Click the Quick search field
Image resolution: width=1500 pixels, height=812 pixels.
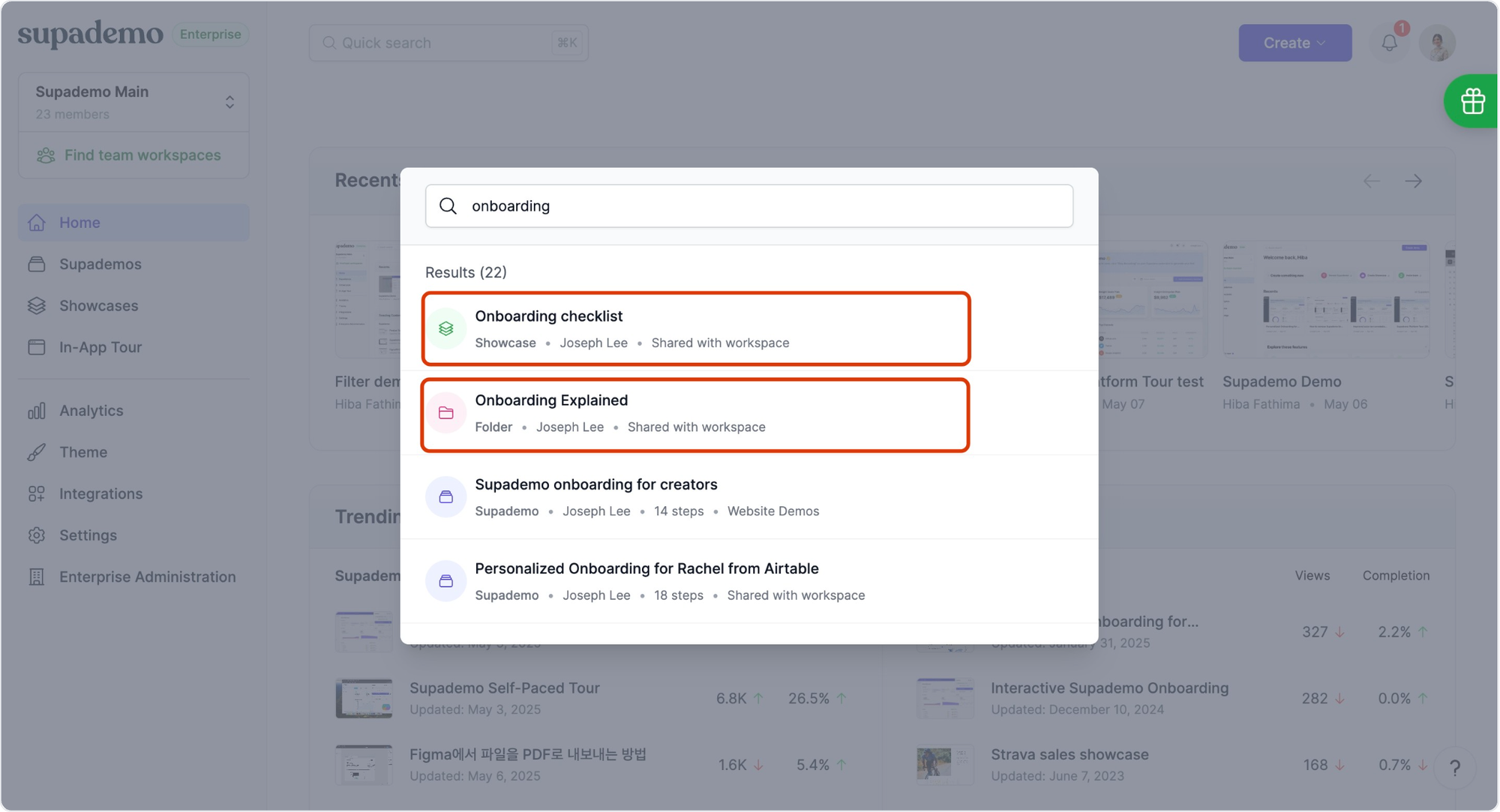pyautogui.click(x=448, y=43)
